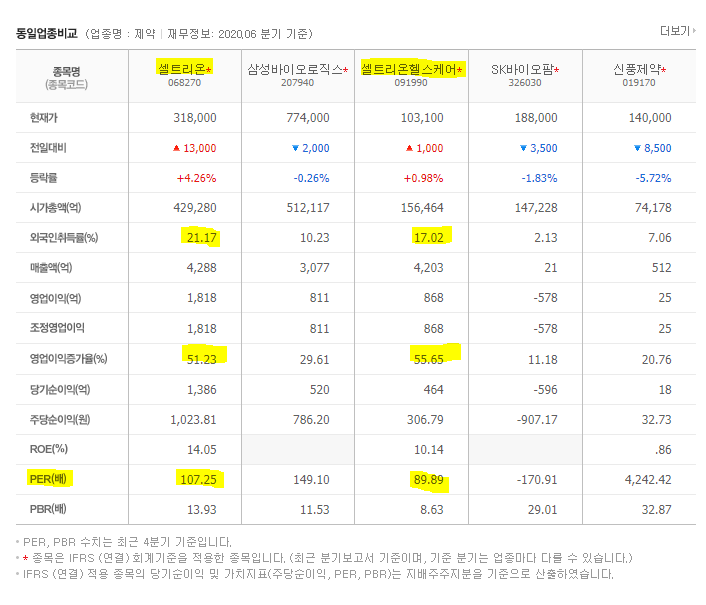This screenshot has width=706, height=605.
Task: Open the 더보기 link
Action: pyautogui.click(x=677, y=31)
